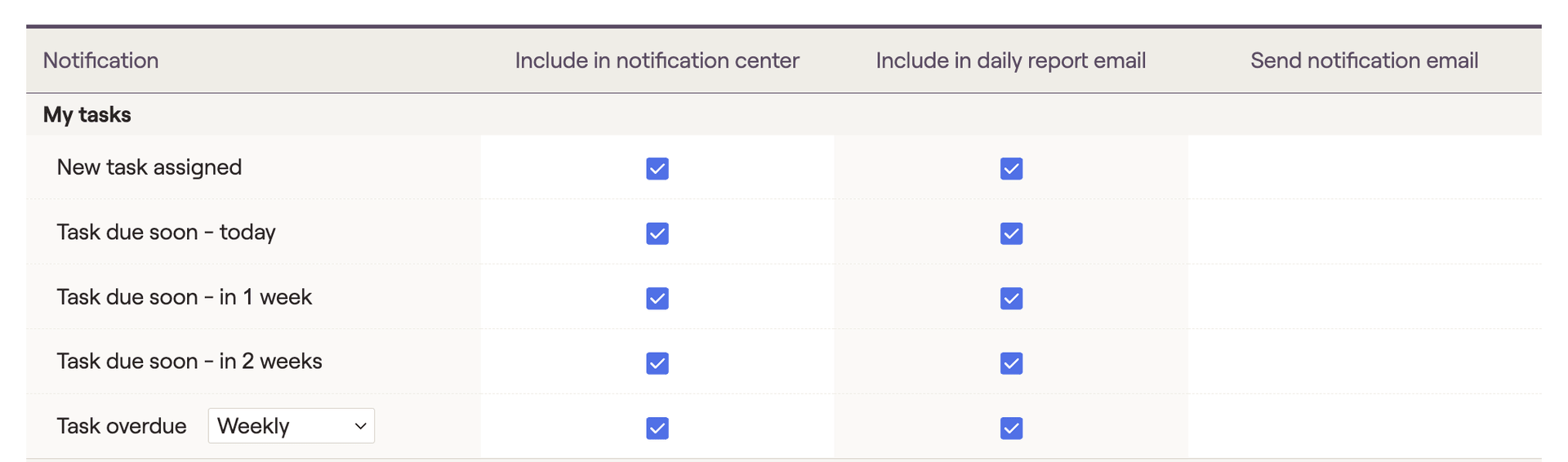Select the Include in daily report email header
The width and height of the screenshot is (1568, 462).
pyautogui.click(x=1010, y=60)
